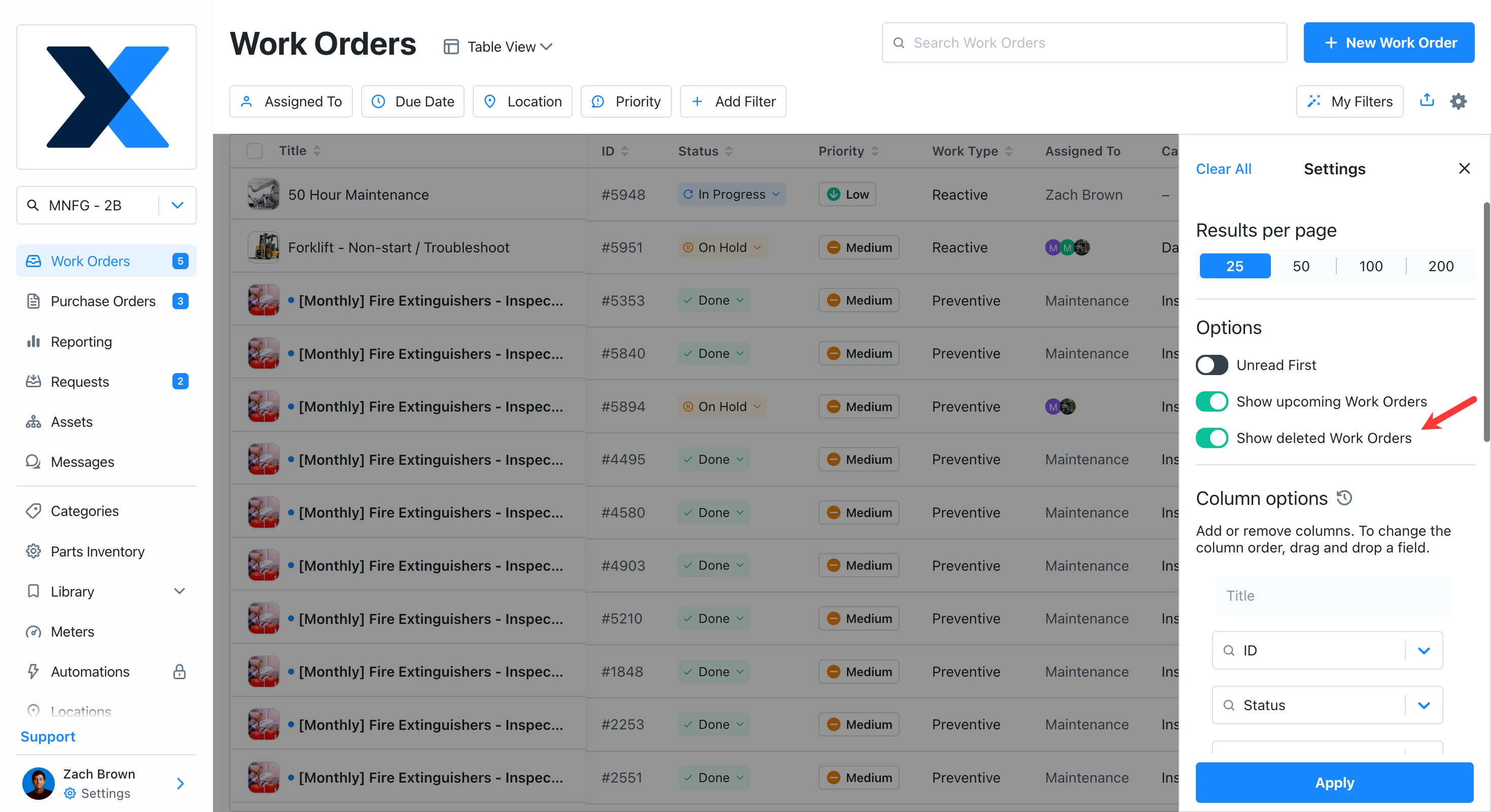Click the New Work Order button

coord(1388,43)
